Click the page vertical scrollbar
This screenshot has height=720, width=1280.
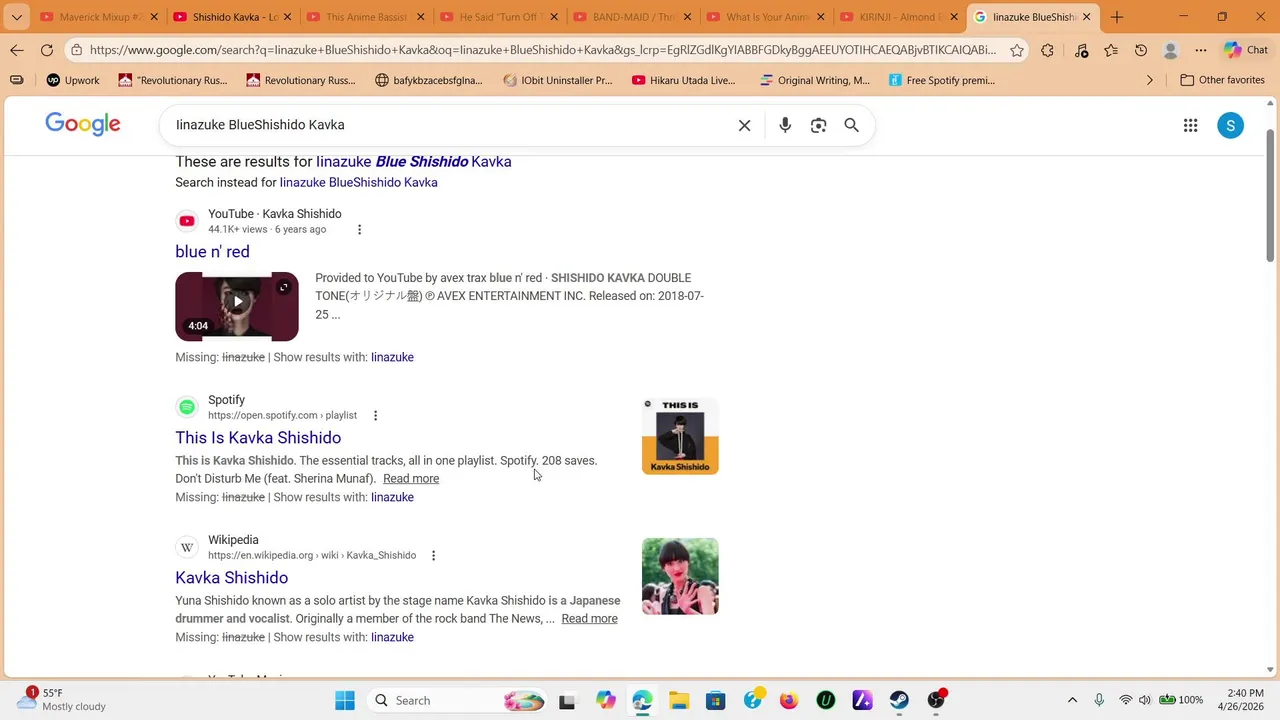click(1271, 195)
